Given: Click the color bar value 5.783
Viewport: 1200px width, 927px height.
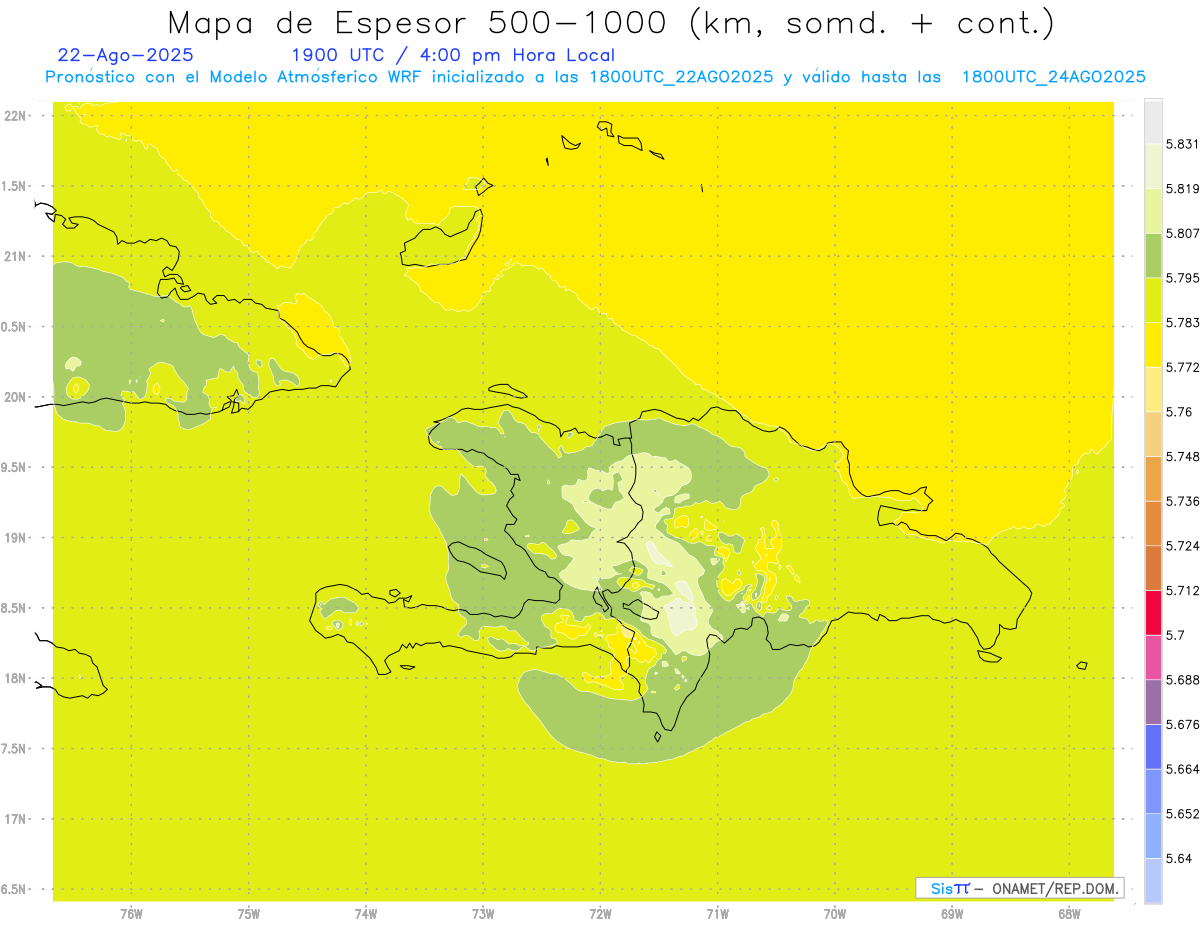Looking at the screenshot, I should point(1181,323).
